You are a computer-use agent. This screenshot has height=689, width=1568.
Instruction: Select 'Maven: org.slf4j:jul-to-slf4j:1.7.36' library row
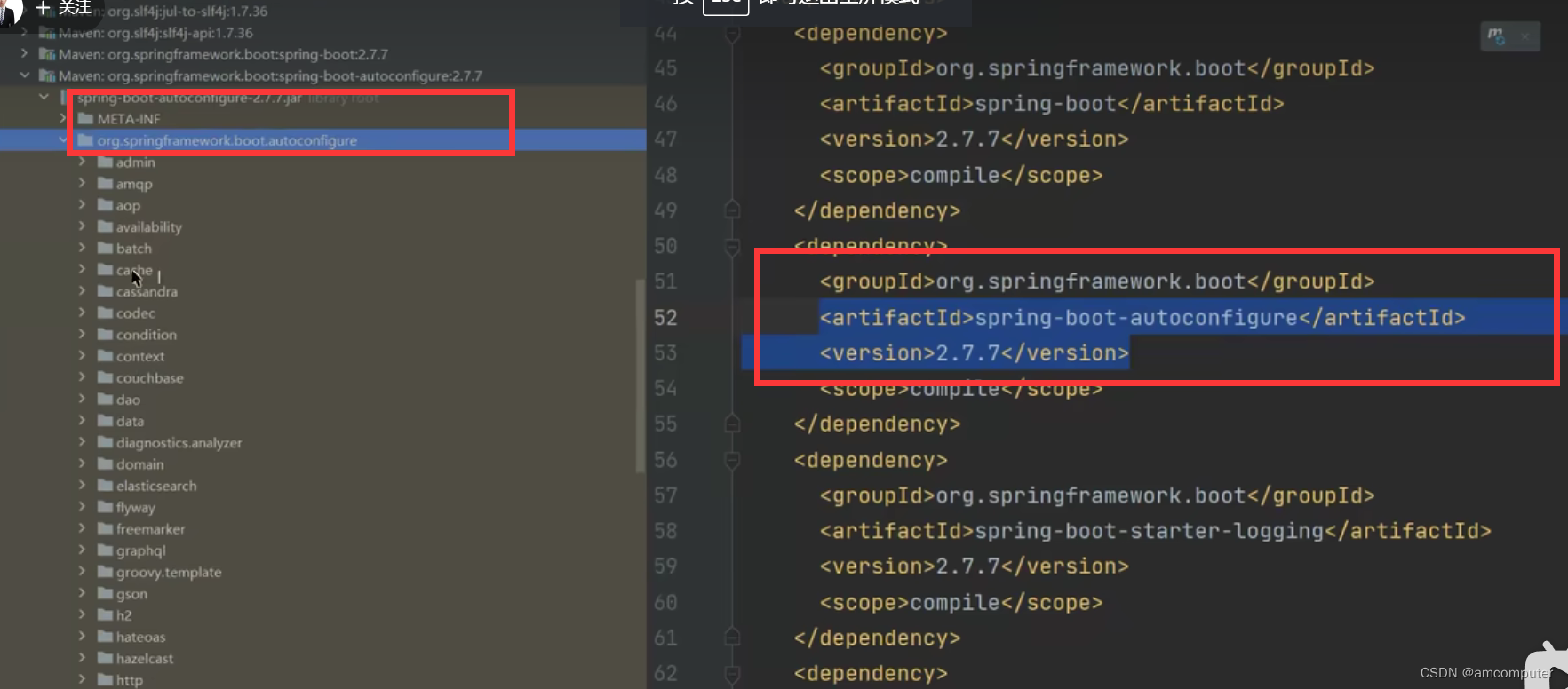(322, 12)
